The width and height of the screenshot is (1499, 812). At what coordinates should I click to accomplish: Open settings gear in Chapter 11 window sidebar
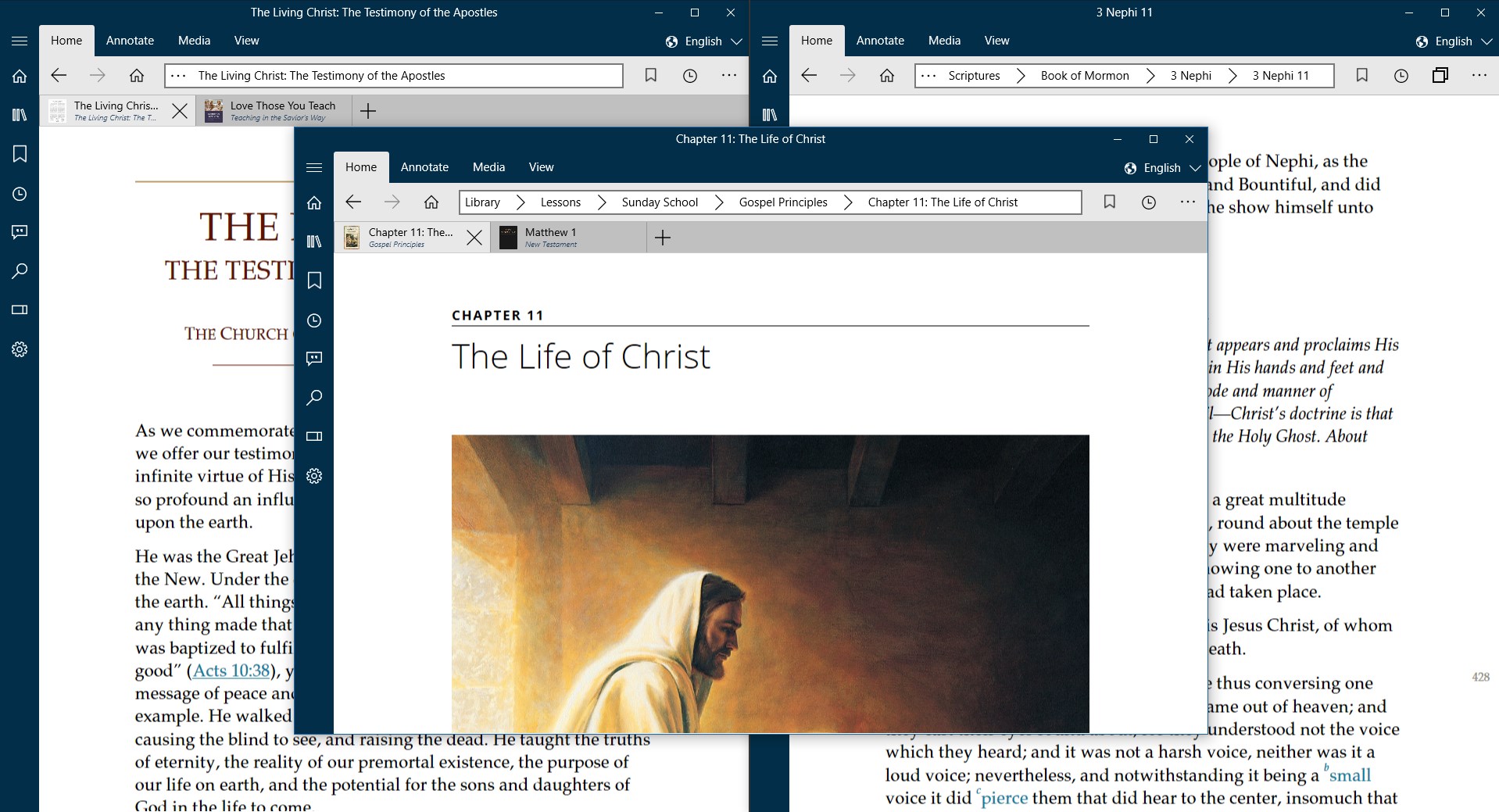(314, 476)
